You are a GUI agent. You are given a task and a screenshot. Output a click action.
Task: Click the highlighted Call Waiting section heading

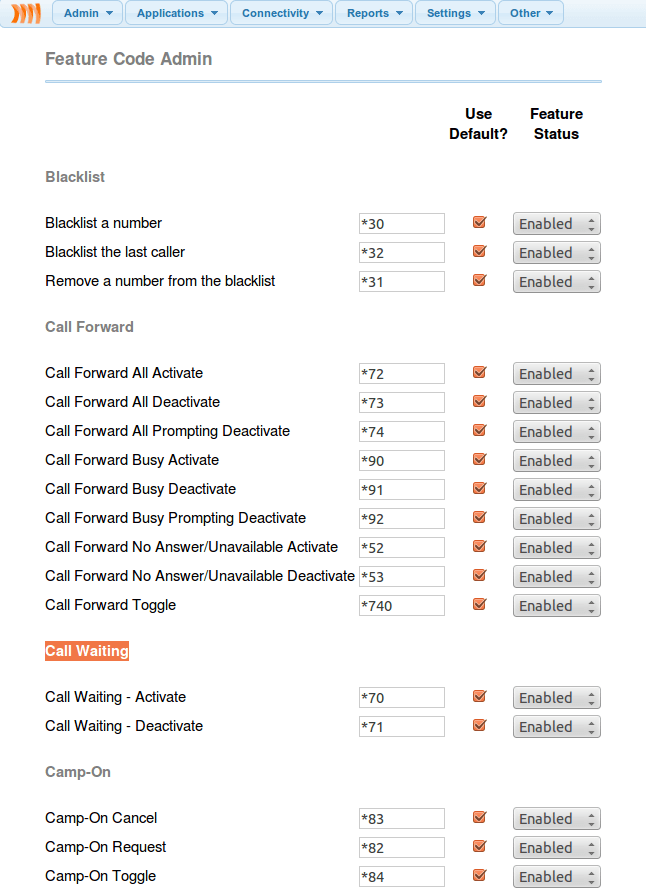[x=87, y=651]
